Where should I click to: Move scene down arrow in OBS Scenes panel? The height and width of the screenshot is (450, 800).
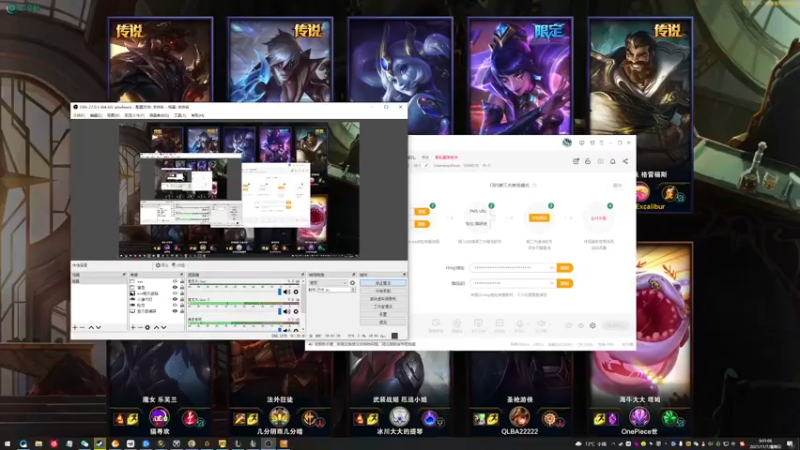point(98,328)
